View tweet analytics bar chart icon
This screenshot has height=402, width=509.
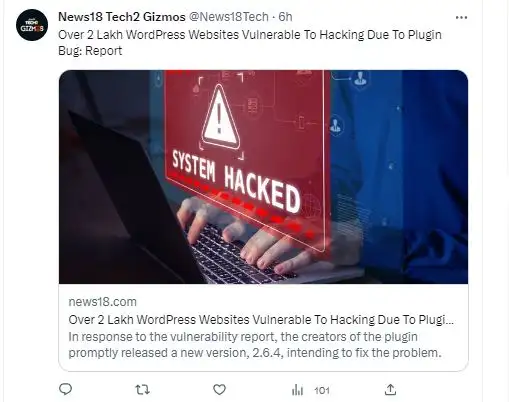pos(297,390)
